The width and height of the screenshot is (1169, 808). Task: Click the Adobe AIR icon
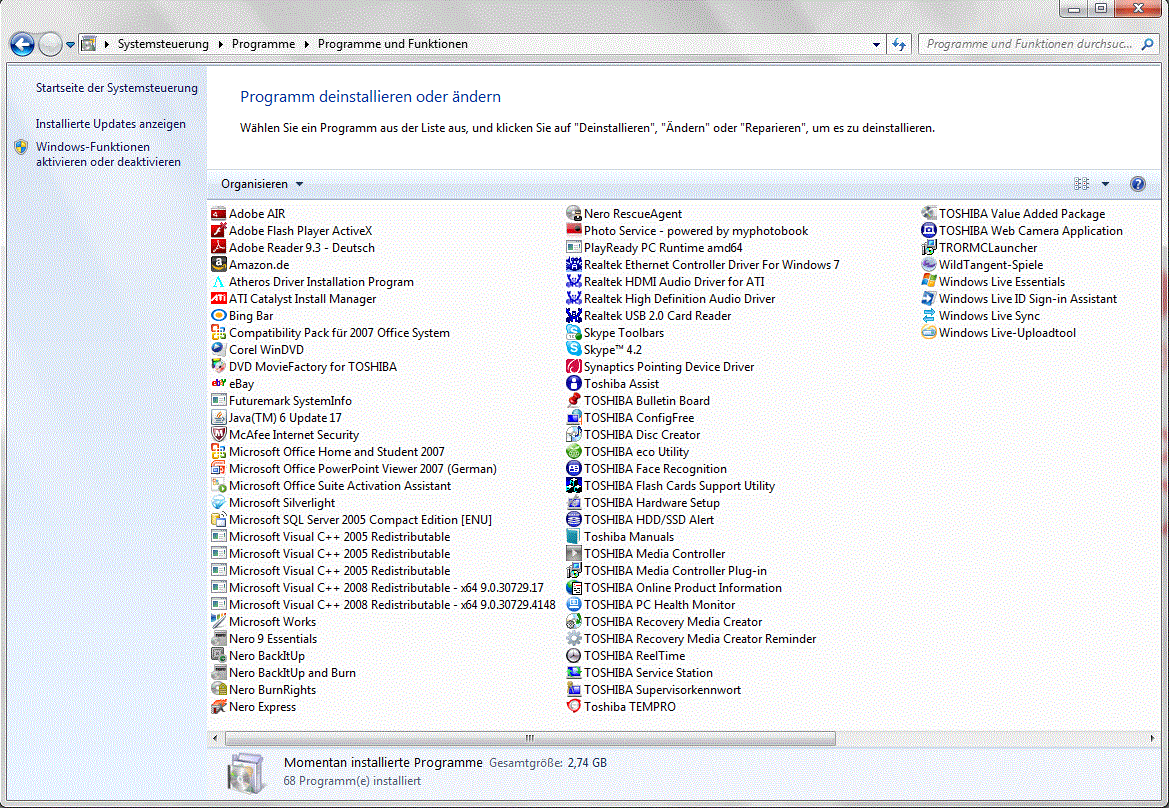tap(218, 214)
